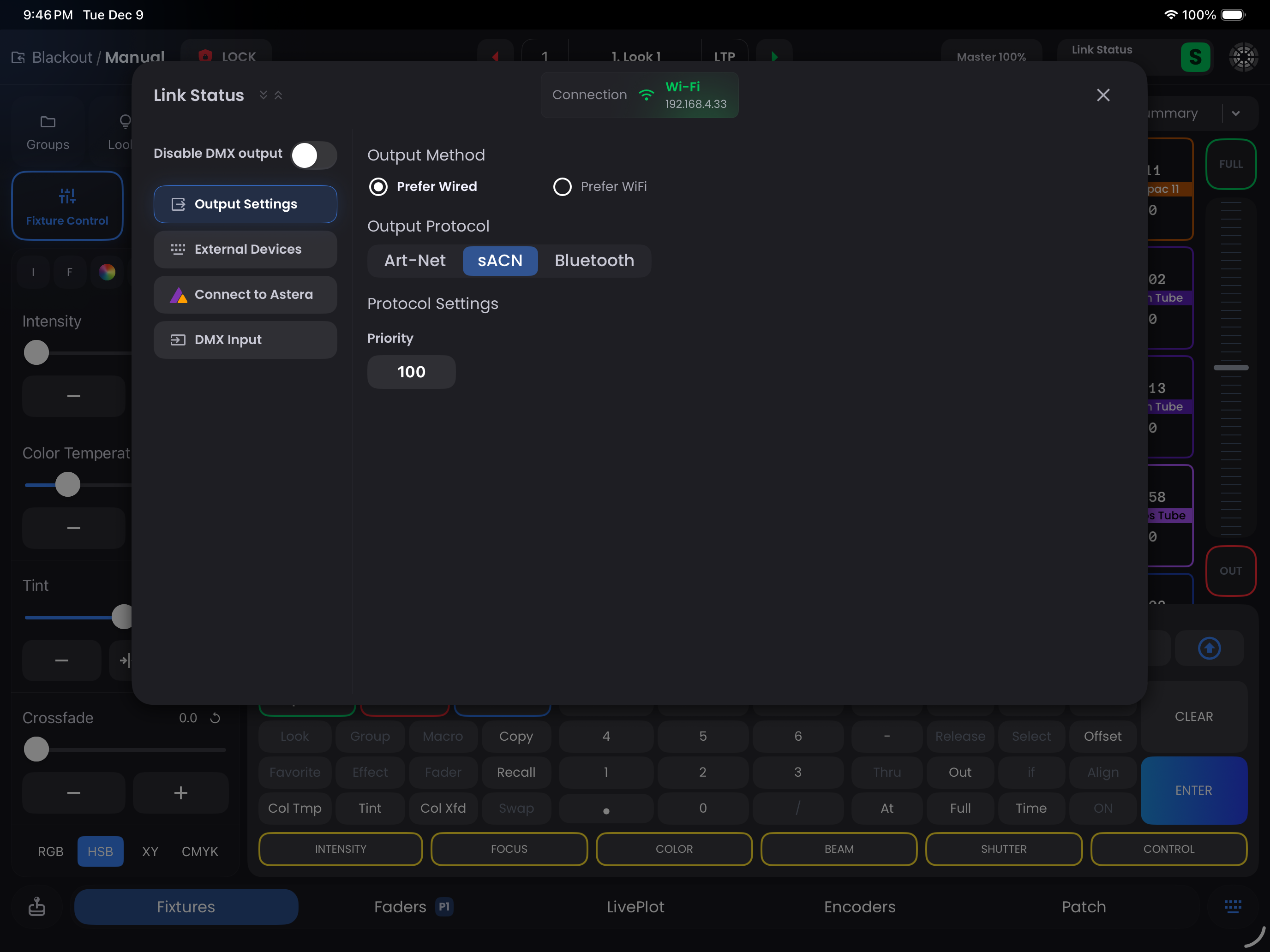Collapse the panel with double-down chevron
1270x952 pixels.
tap(264, 95)
